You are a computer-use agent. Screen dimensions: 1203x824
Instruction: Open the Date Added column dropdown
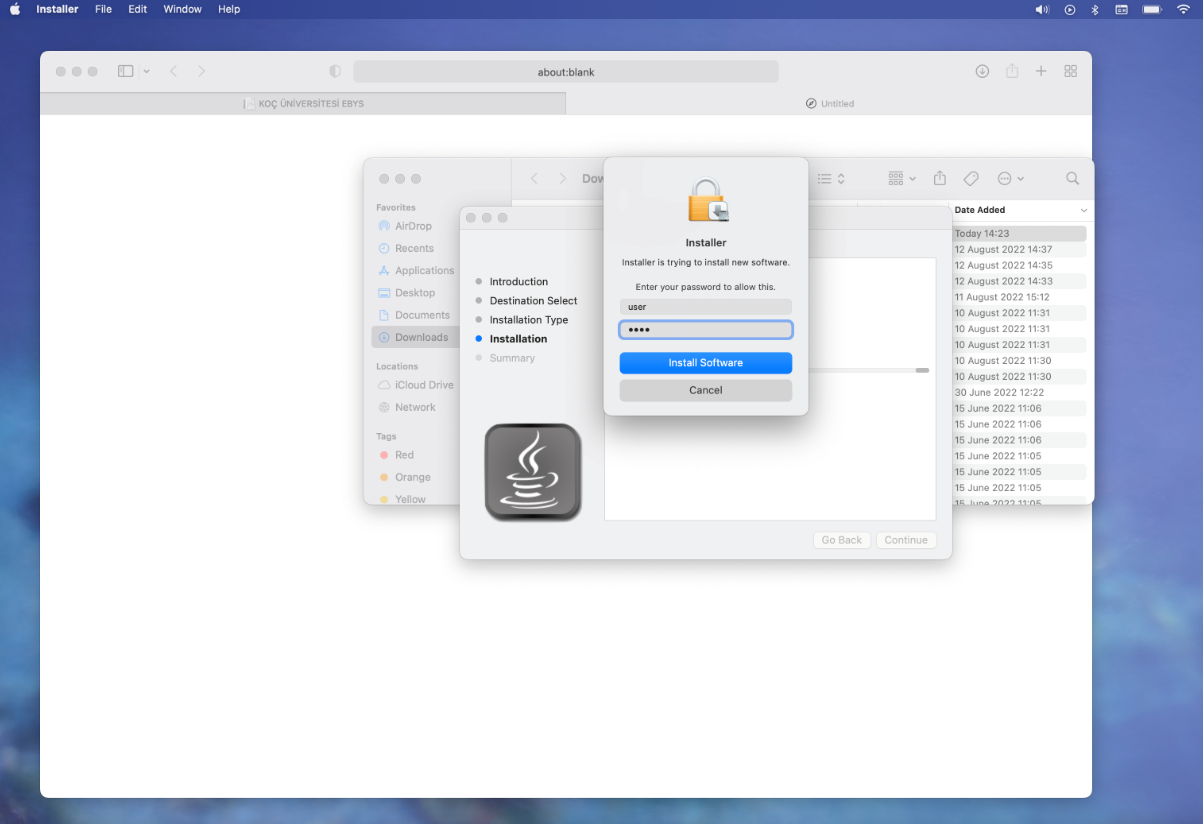[1084, 210]
